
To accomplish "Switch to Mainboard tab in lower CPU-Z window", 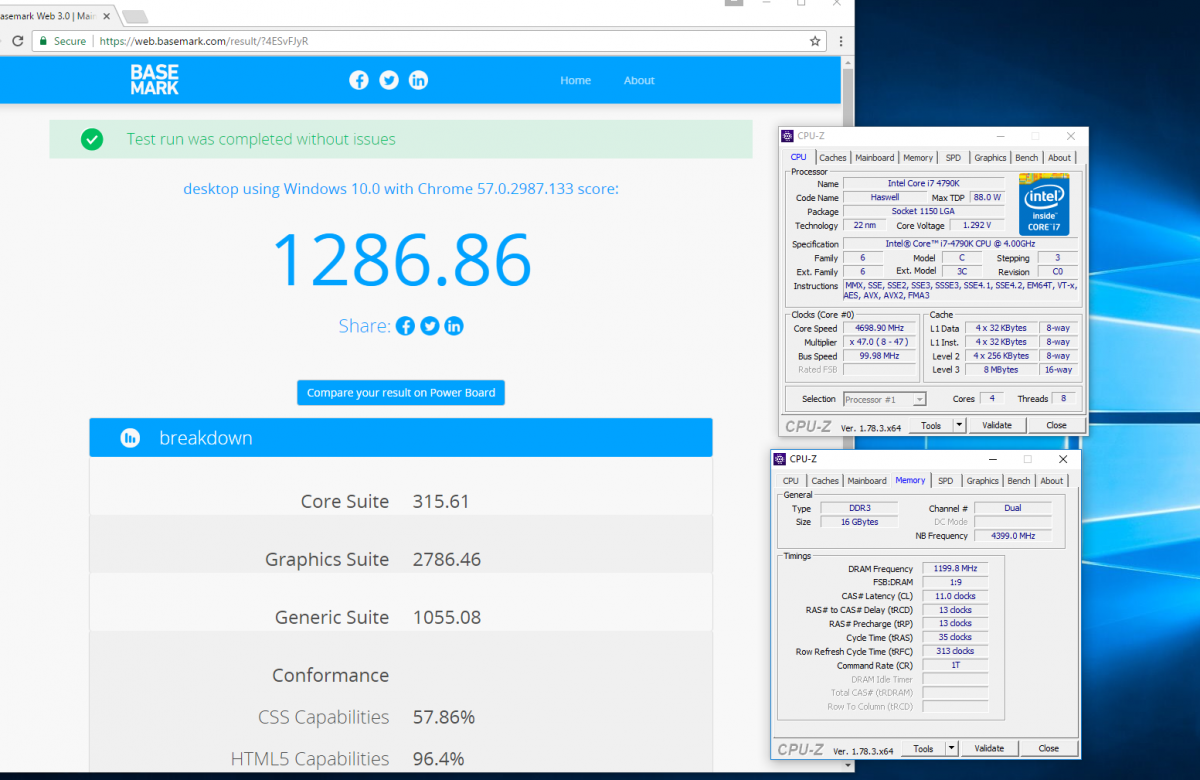I will tap(867, 481).
